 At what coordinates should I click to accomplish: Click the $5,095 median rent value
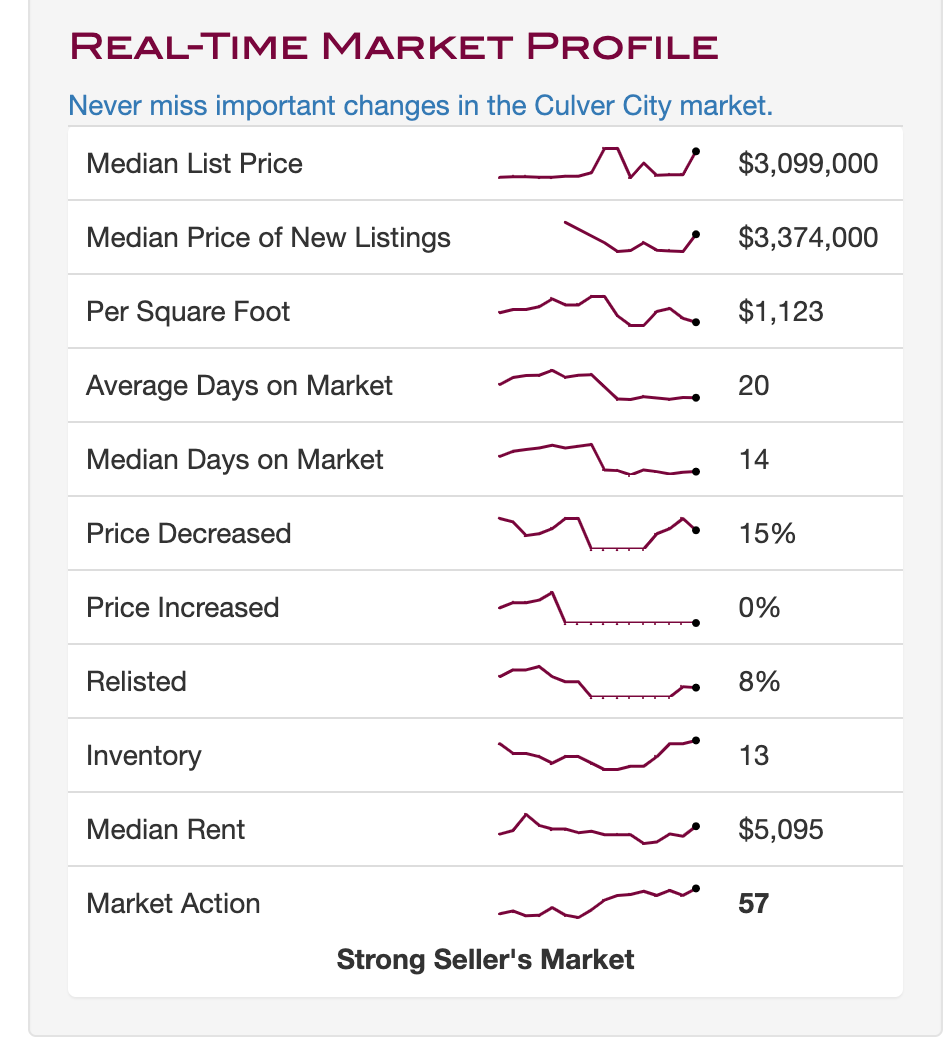coord(780,830)
